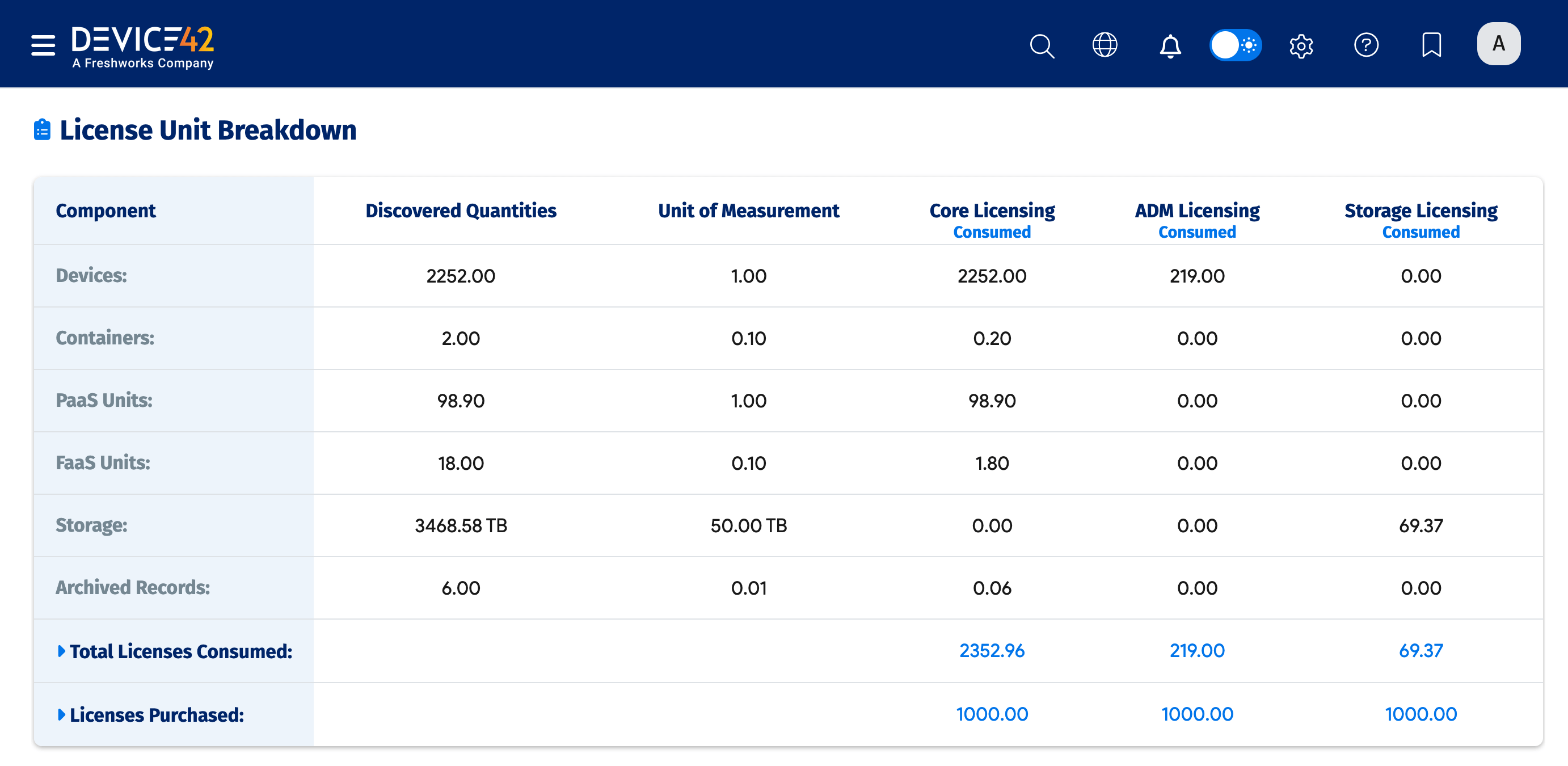Click the 2352.96 core total link

coord(992,650)
